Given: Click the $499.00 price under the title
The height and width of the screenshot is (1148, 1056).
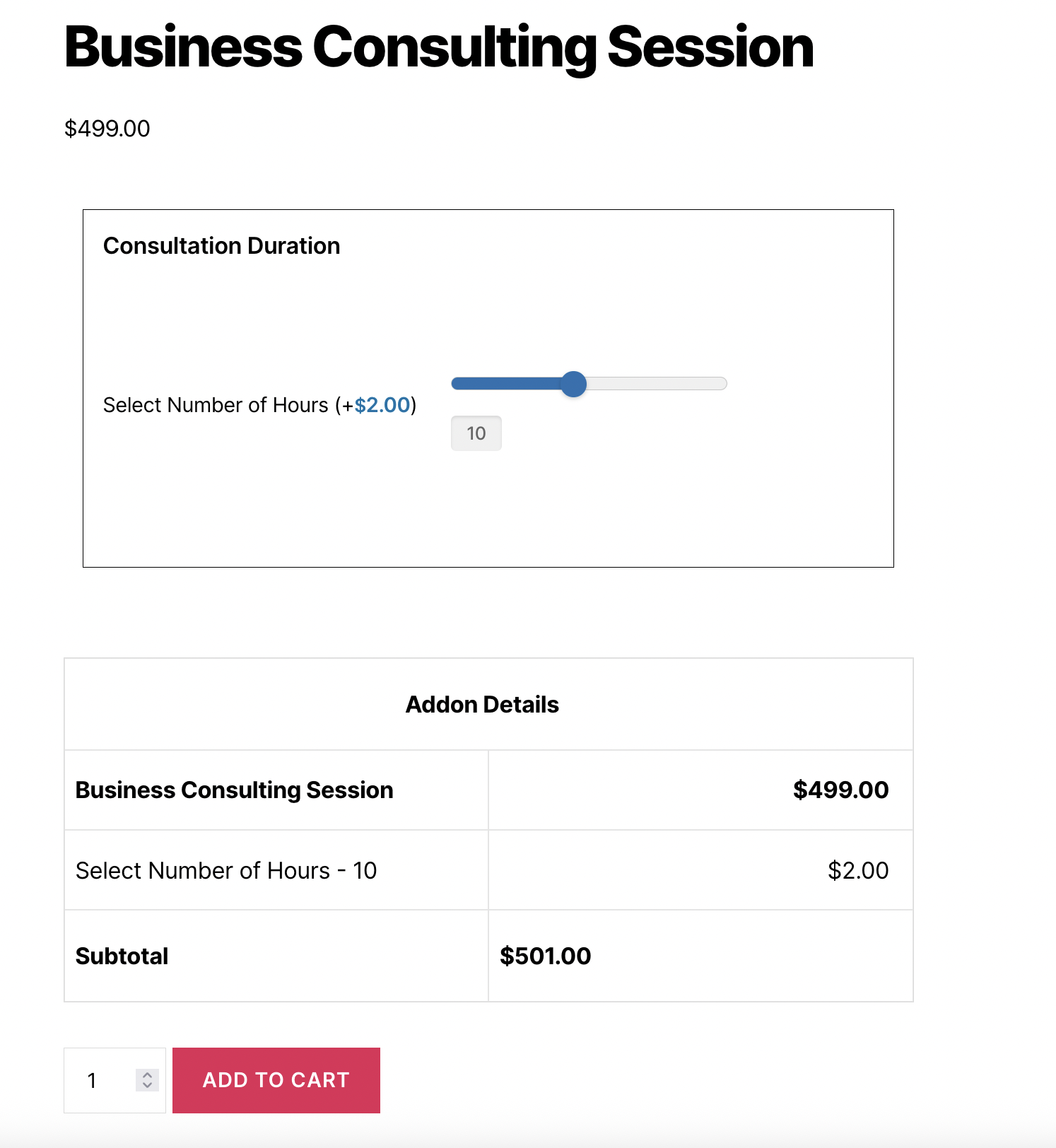Looking at the screenshot, I should [107, 129].
